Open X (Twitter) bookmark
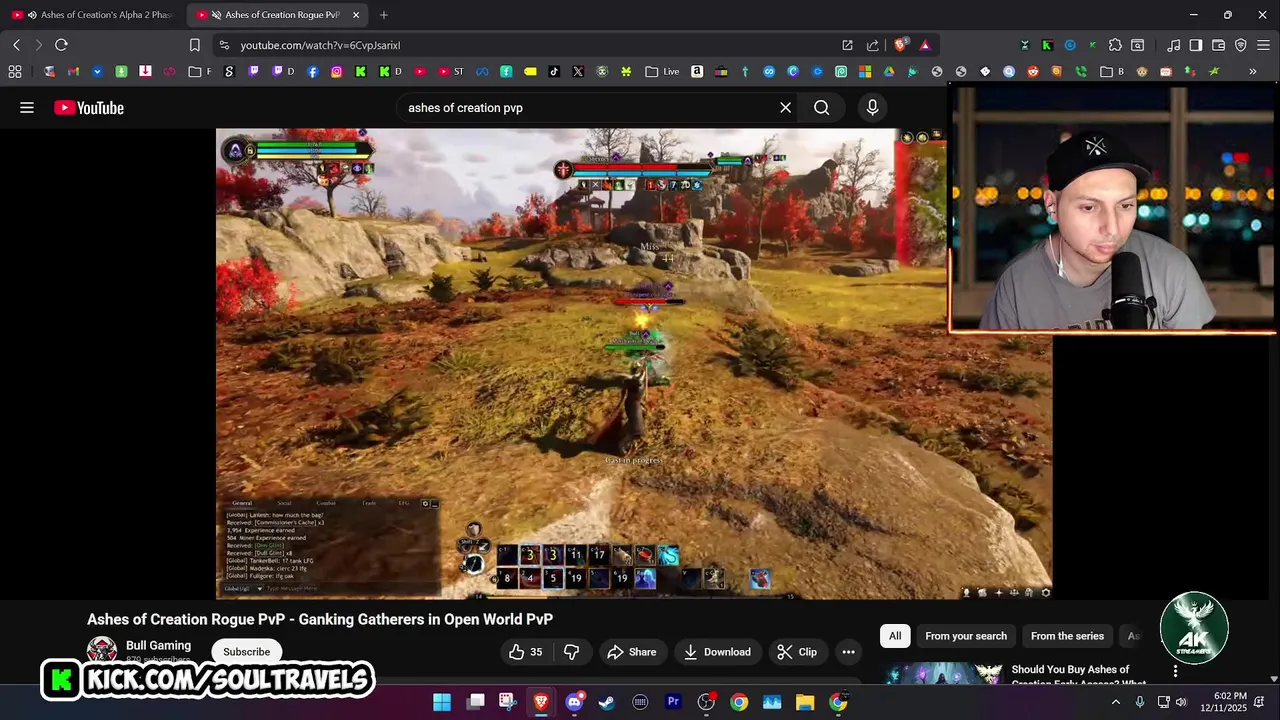This screenshot has height=720, width=1280. 578,72
